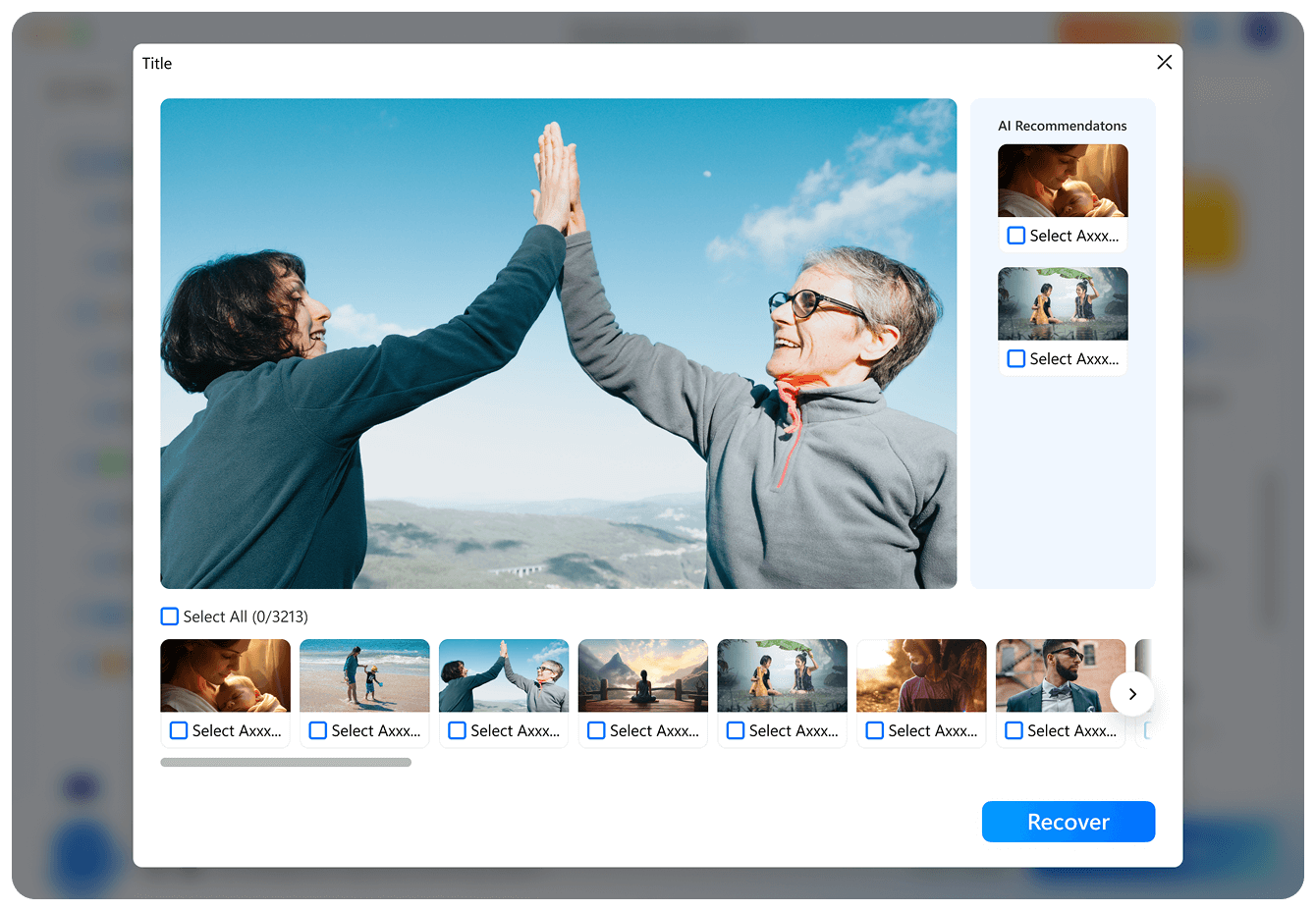Check the box under the AI-recommended girls under leaf photo
The width and height of the screenshot is (1316, 911).
point(1016,359)
